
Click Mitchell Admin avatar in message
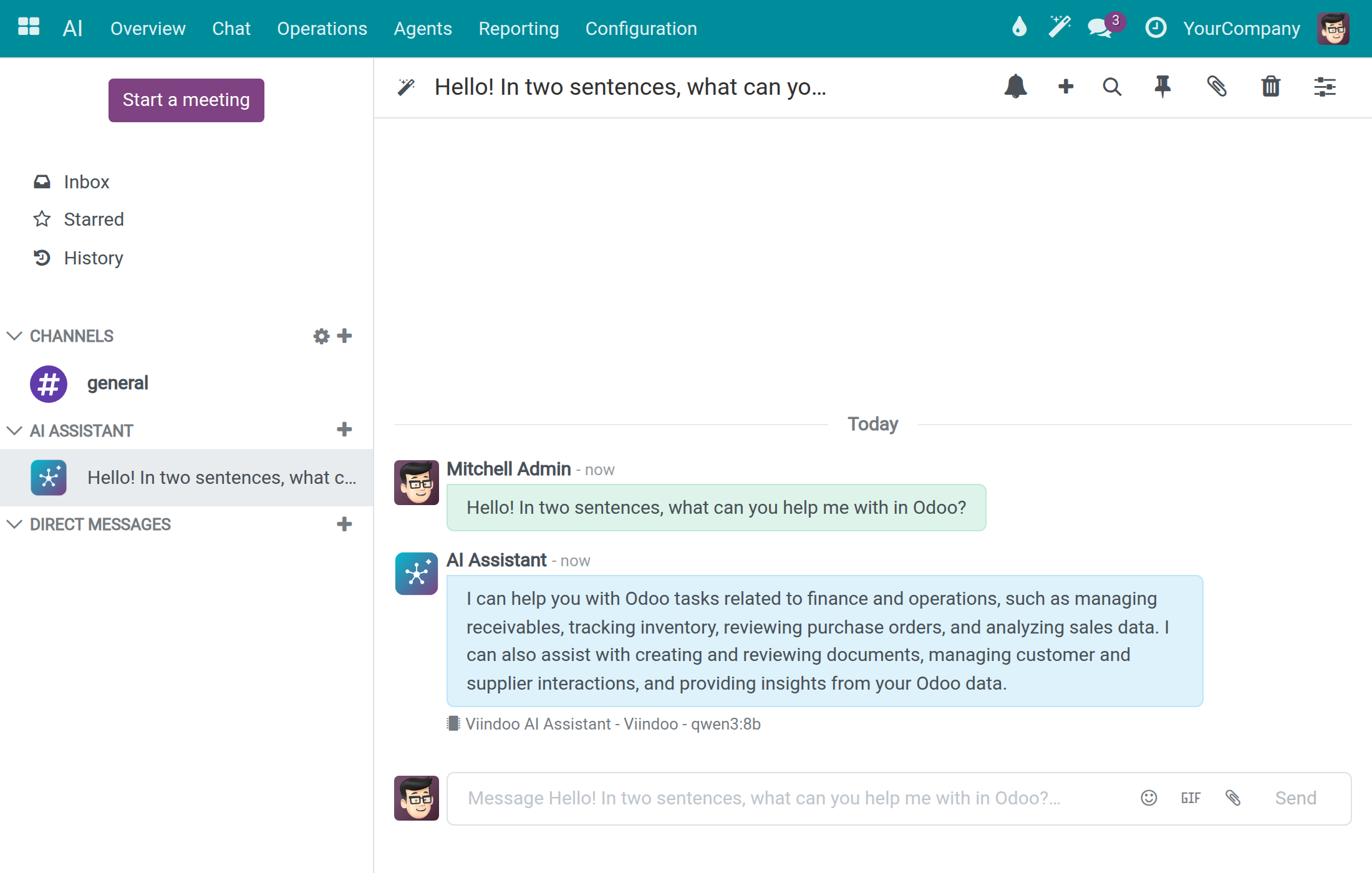417,483
